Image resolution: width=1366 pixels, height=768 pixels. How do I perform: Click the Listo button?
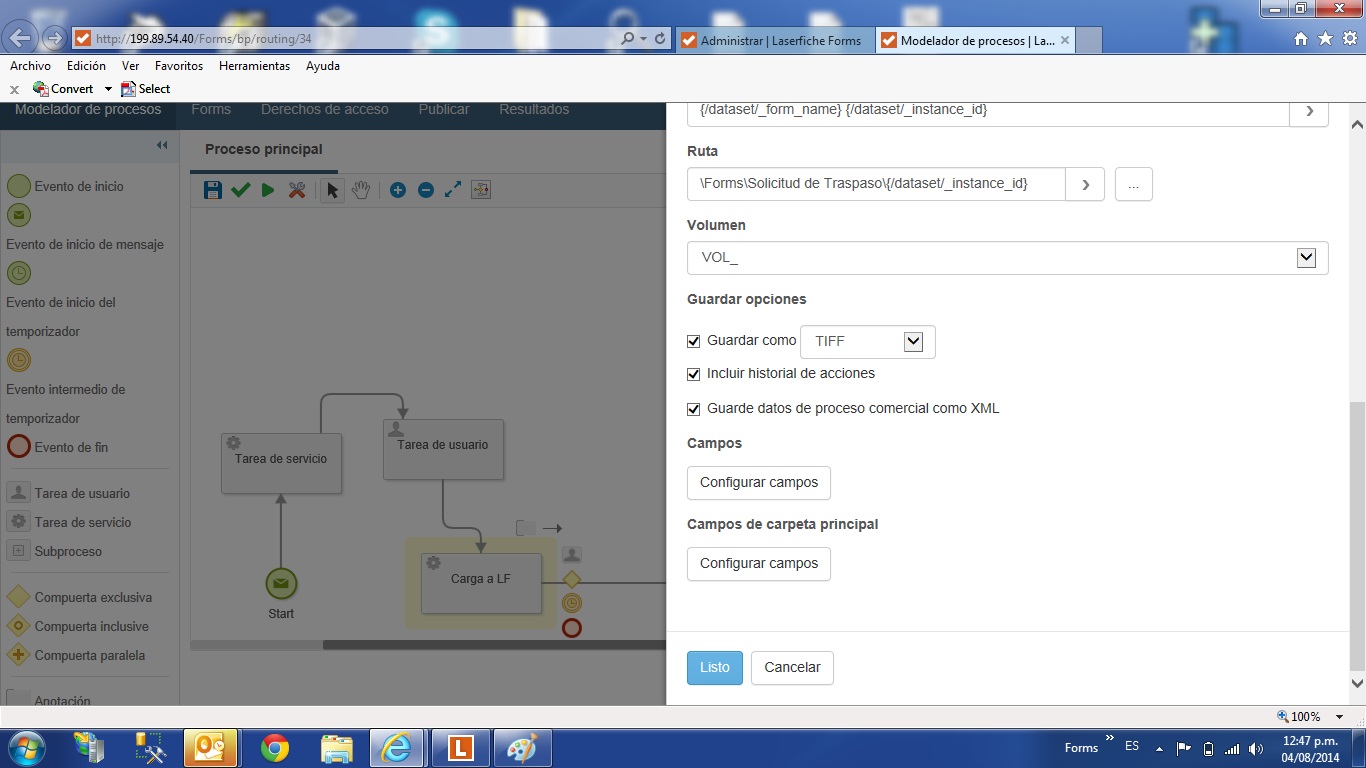(715, 668)
